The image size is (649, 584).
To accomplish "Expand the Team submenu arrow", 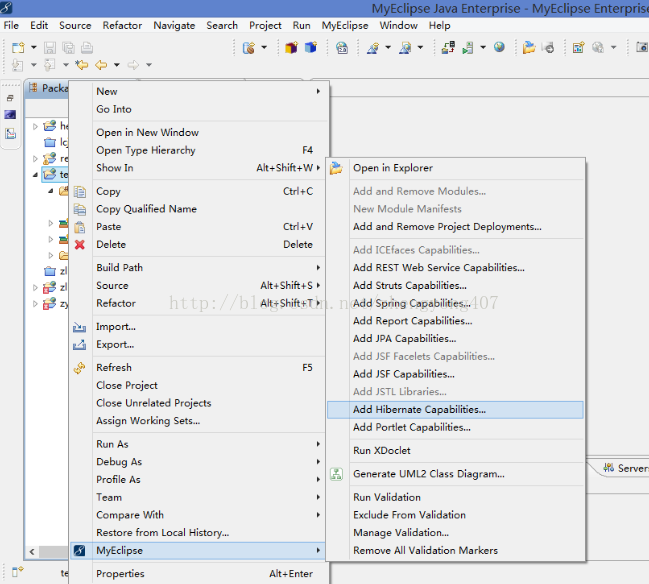I will point(318,497).
